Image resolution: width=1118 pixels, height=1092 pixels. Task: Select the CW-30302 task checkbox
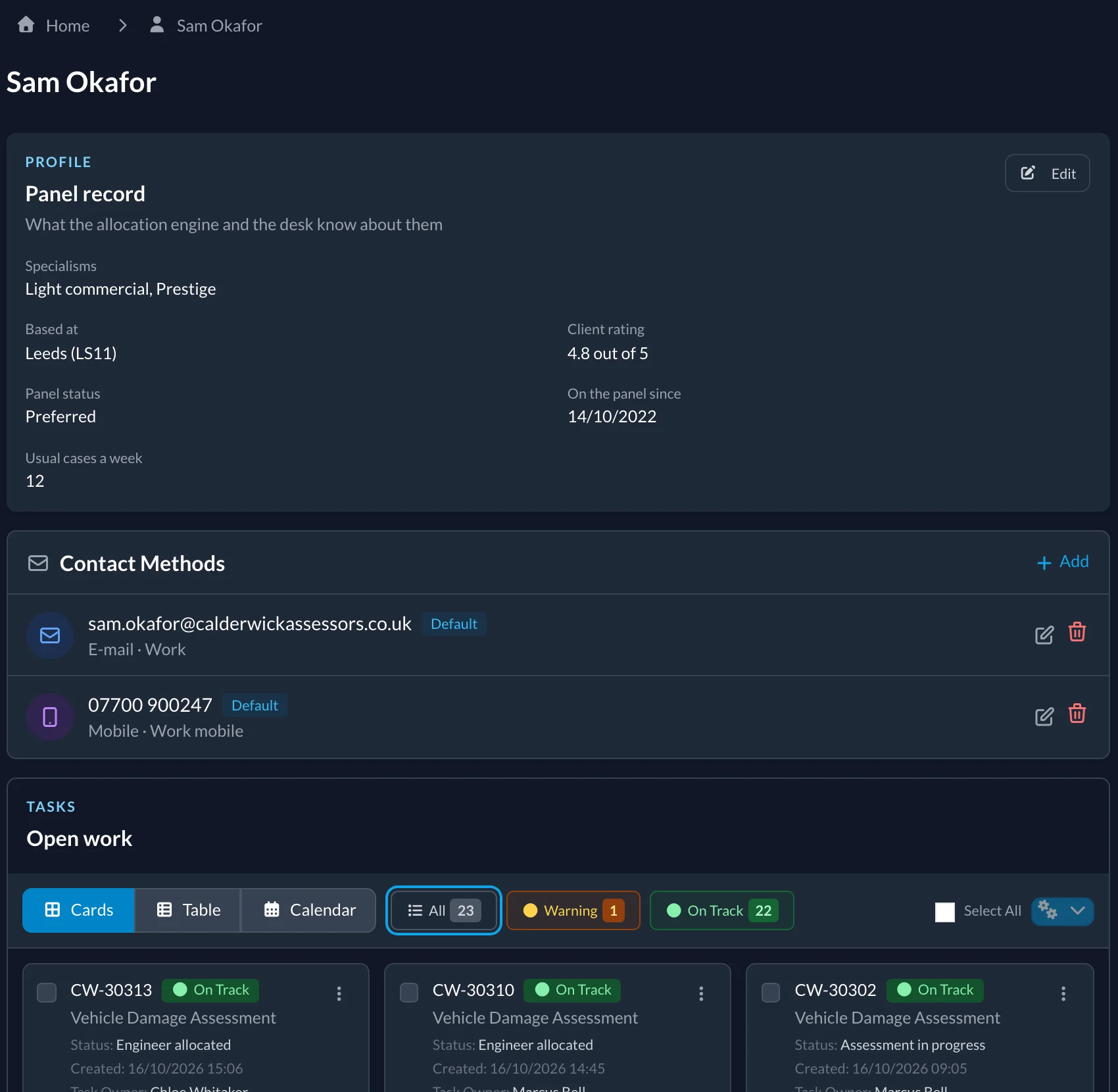[x=771, y=993]
